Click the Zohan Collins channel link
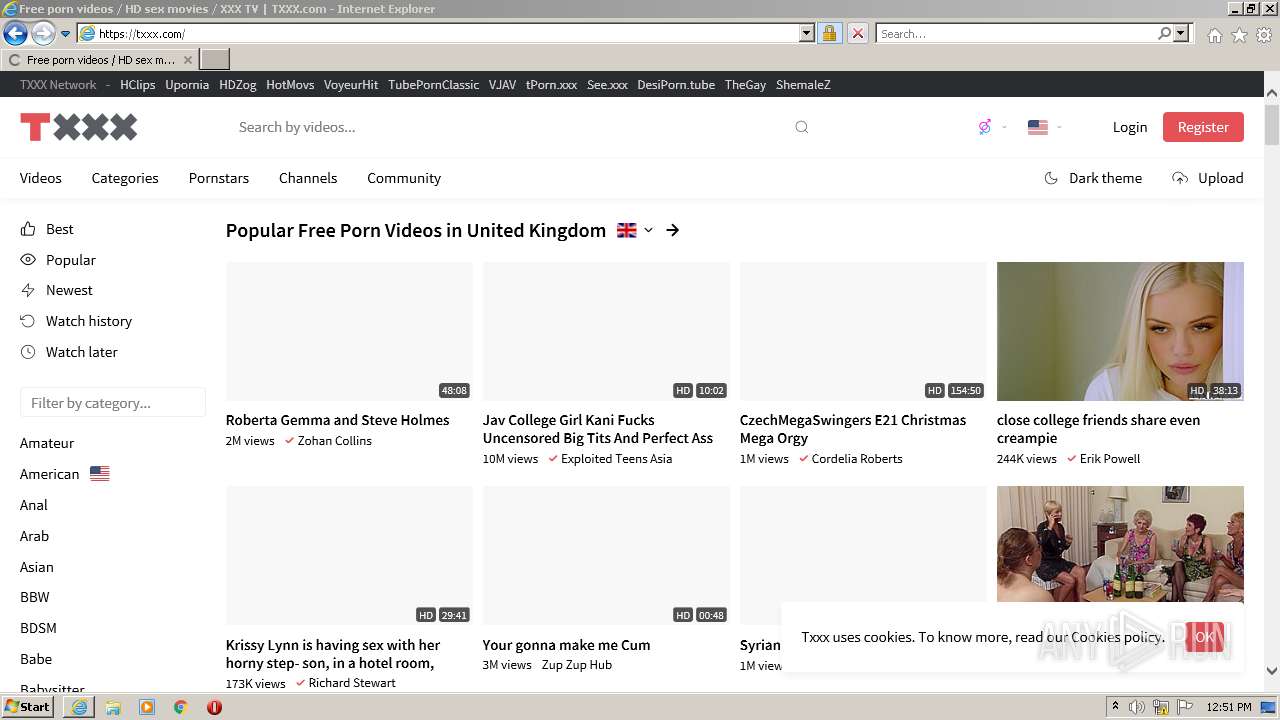 [334, 441]
